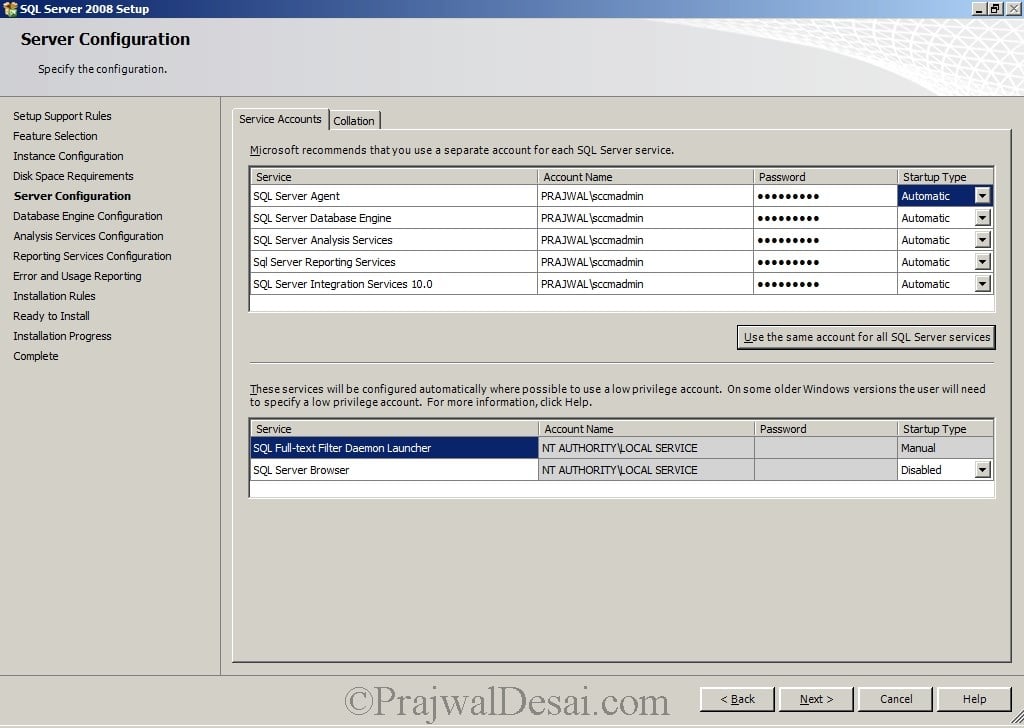Open Startup Type dropdown for SQL Server Agent
1024x728 pixels.
tap(982, 195)
